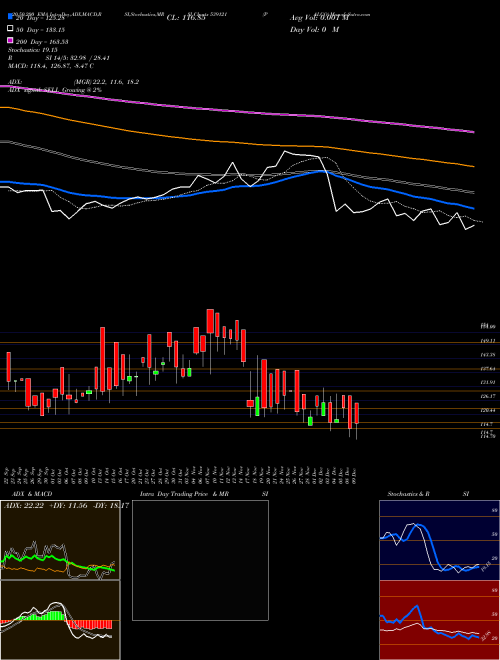Click the first red candlestick on the left
The image size is (500, 660).
[x=8, y=367]
